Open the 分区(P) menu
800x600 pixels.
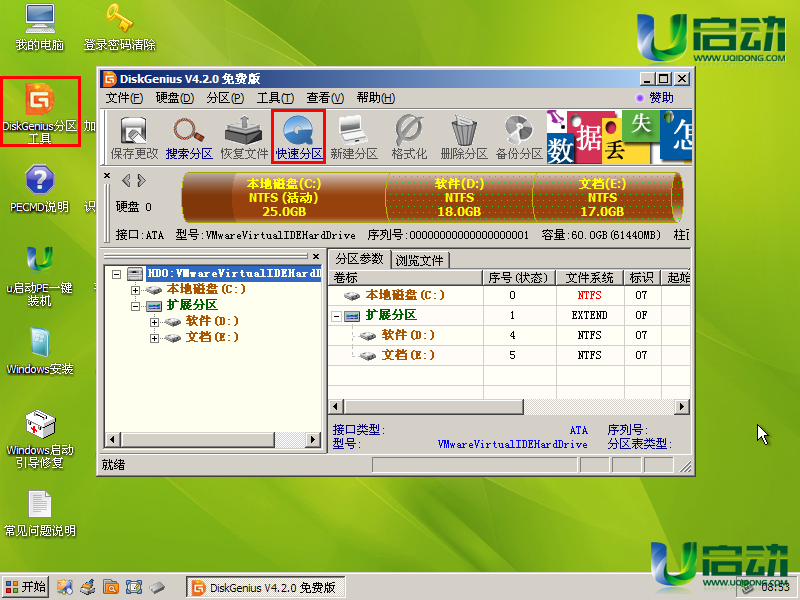[225, 97]
